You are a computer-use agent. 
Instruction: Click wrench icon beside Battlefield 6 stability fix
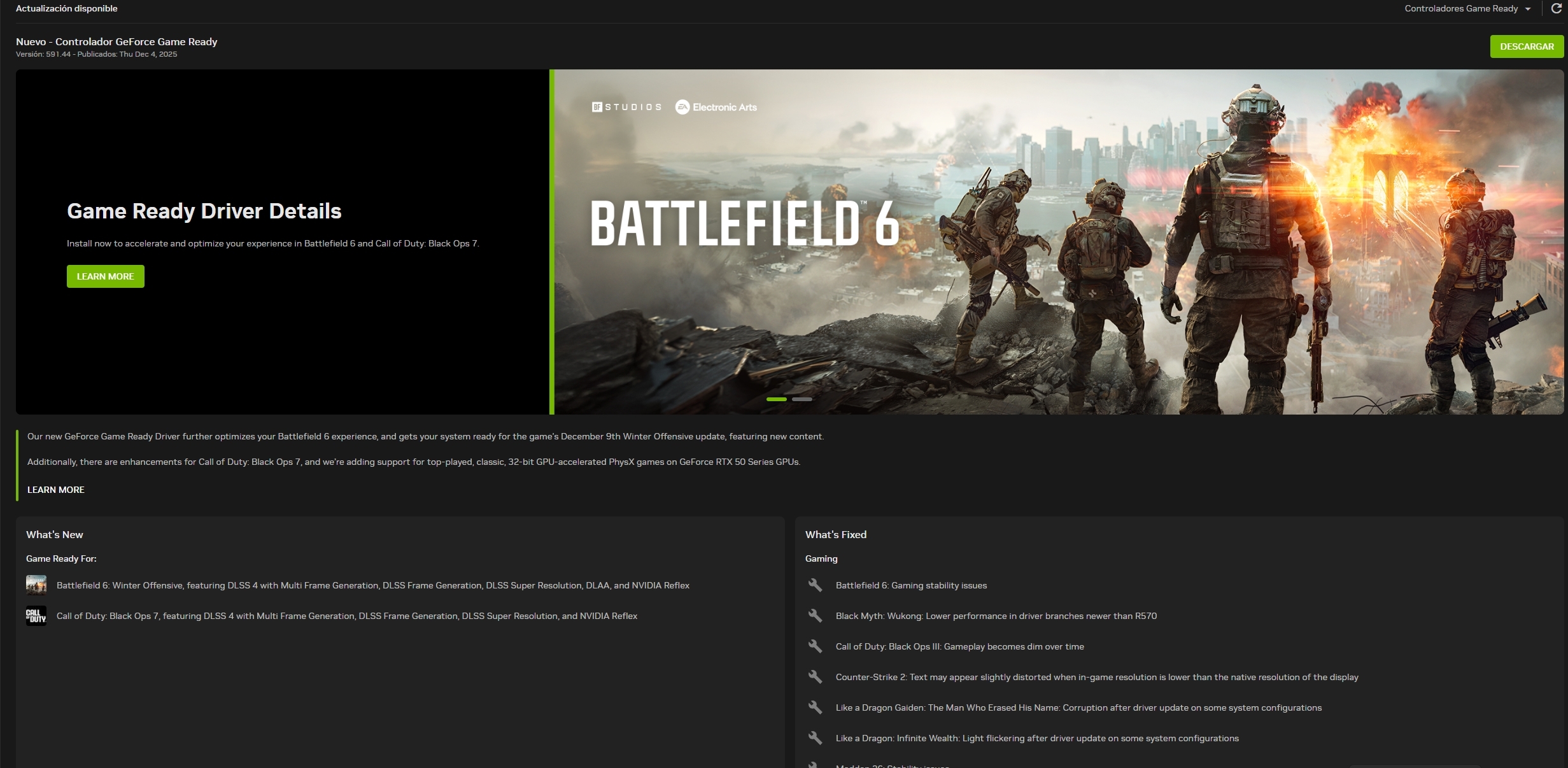(815, 585)
